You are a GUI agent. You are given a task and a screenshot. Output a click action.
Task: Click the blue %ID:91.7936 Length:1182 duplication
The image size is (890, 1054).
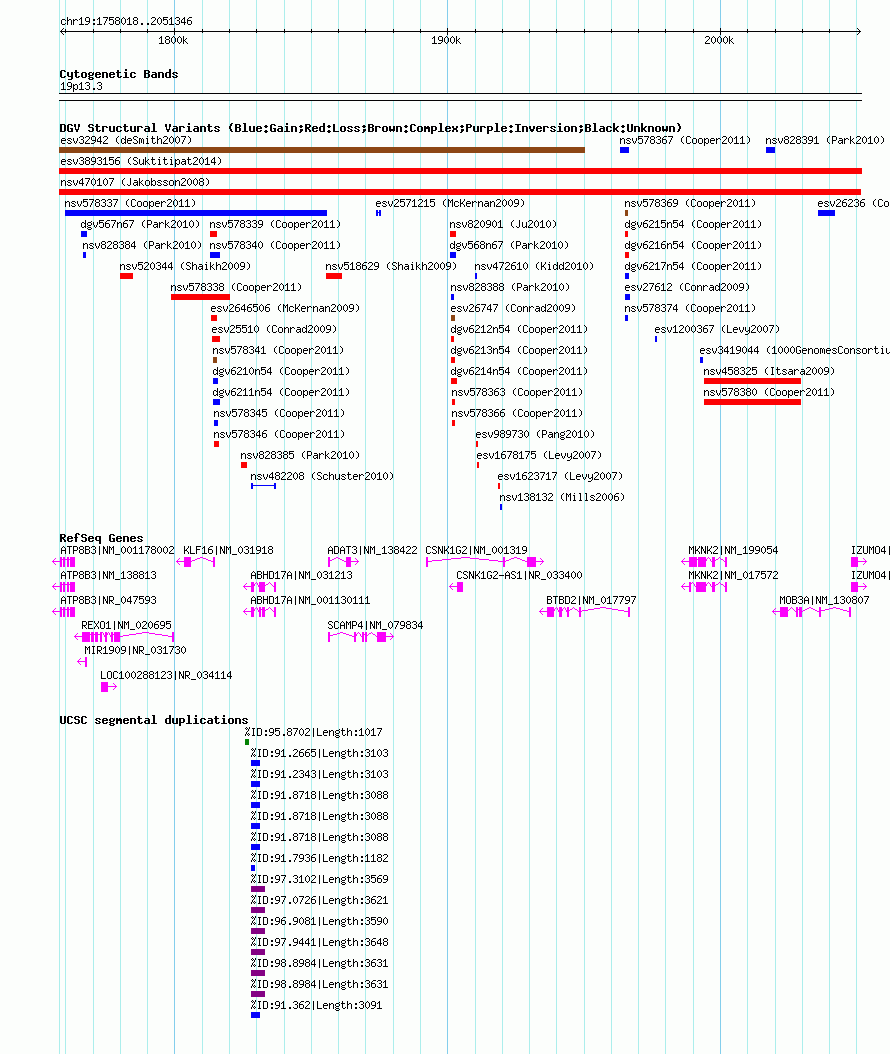(253, 868)
